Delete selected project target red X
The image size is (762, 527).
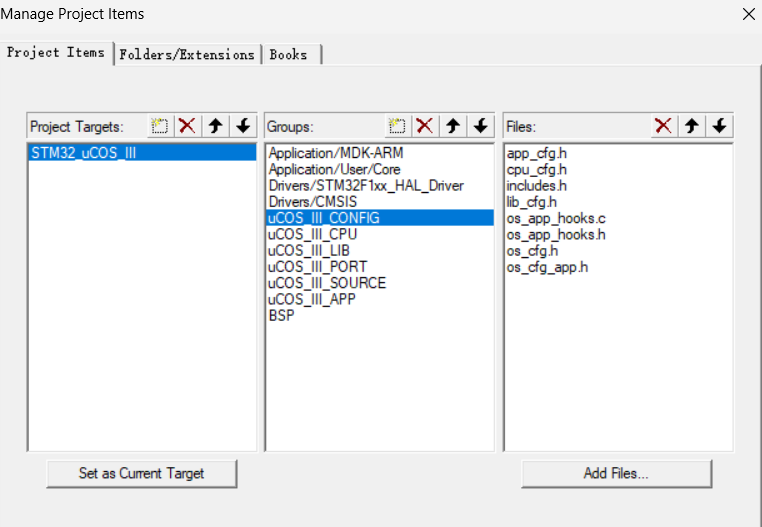click(187, 126)
